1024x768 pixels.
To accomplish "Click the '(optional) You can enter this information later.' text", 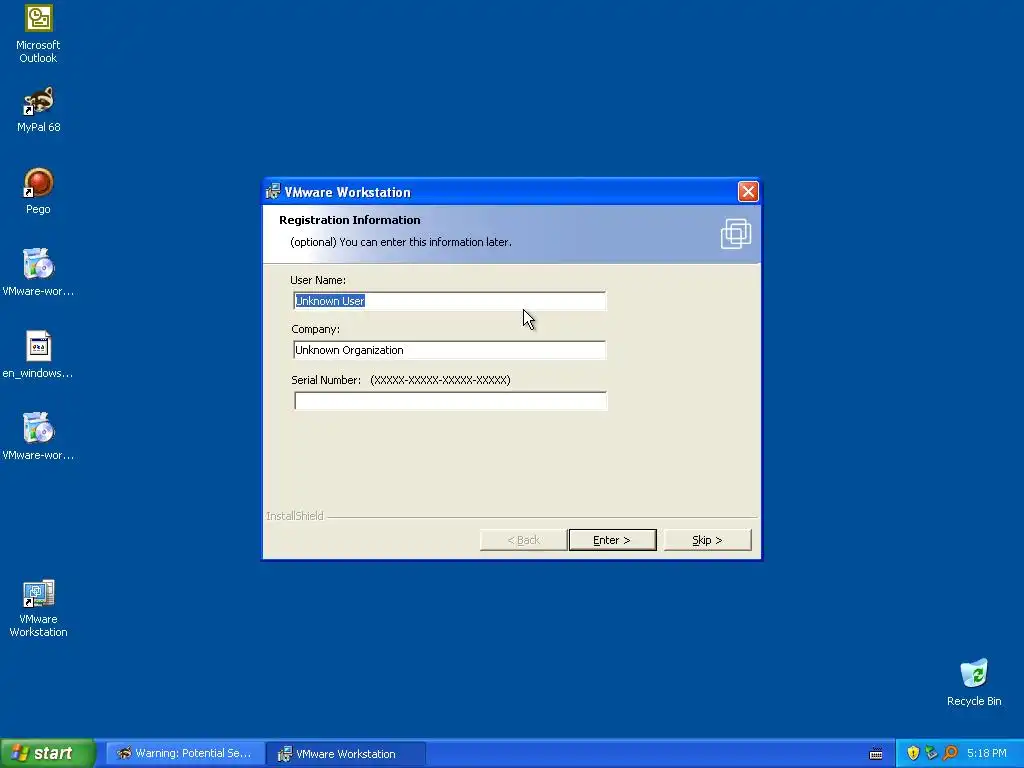I will point(400,242).
